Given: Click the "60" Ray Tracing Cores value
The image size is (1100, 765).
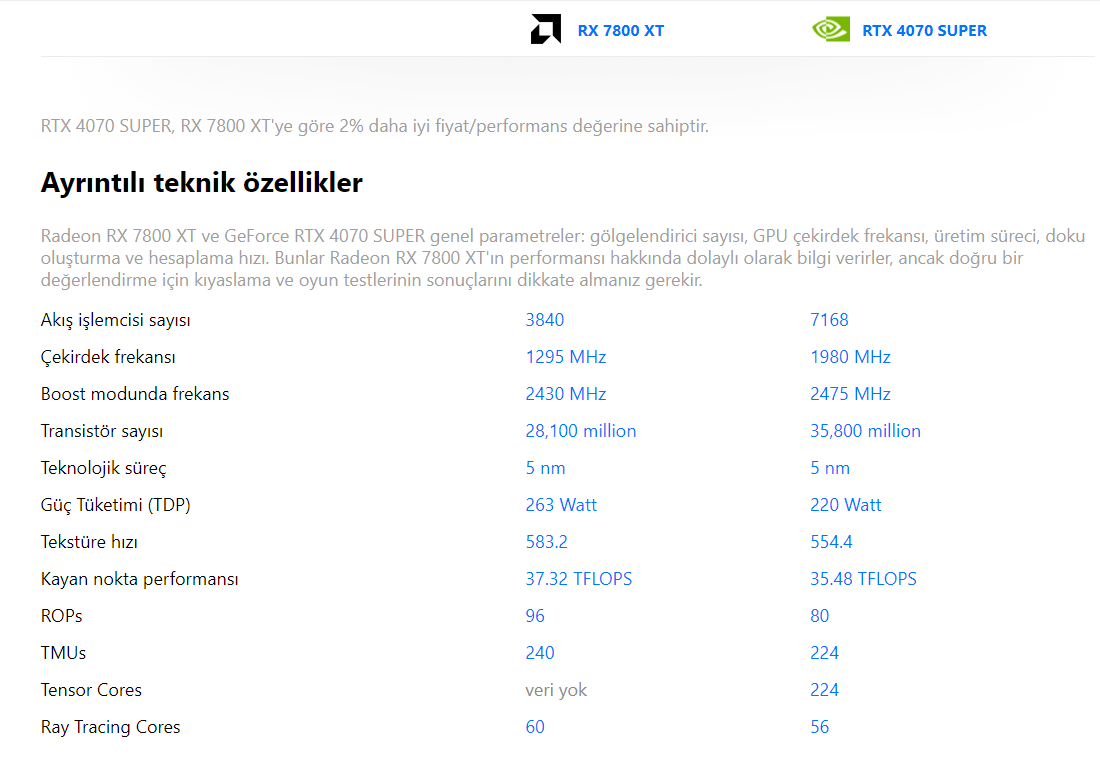Looking at the screenshot, I should [535, 728].
